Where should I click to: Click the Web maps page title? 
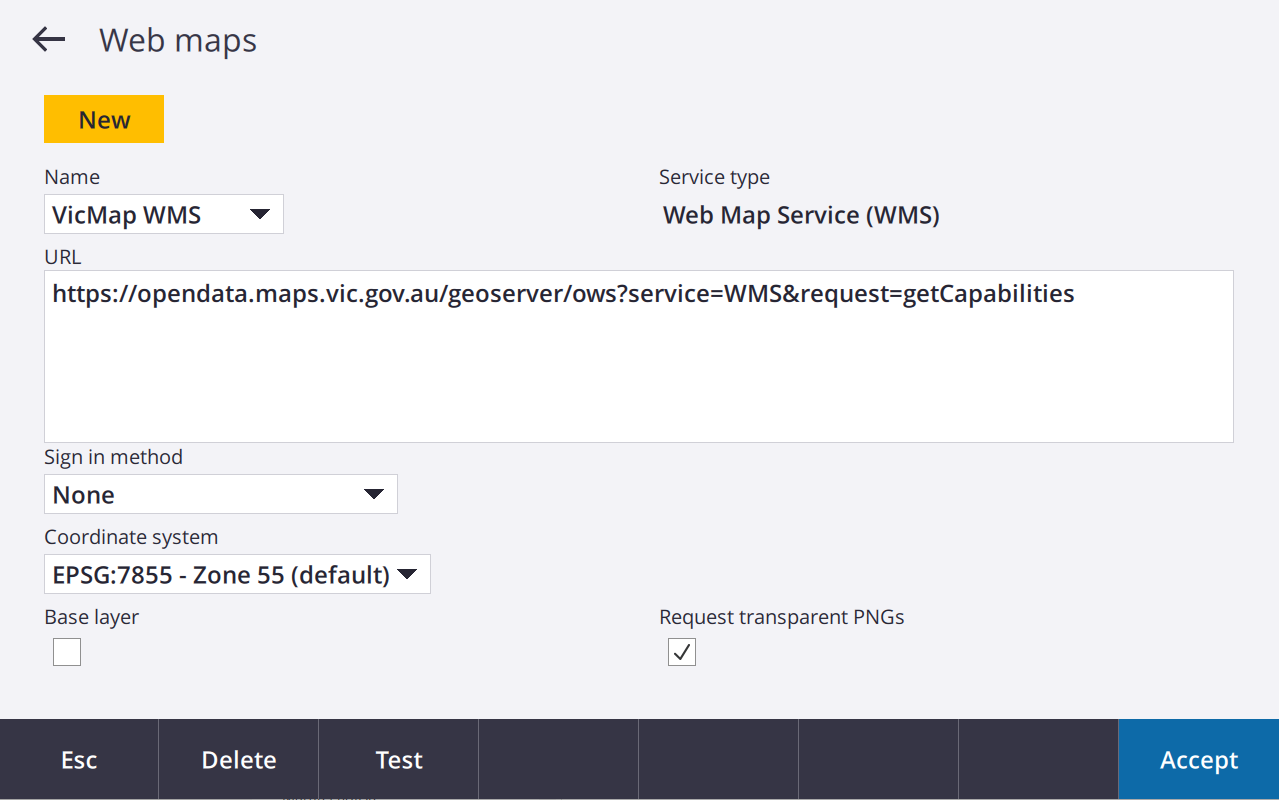178,40
